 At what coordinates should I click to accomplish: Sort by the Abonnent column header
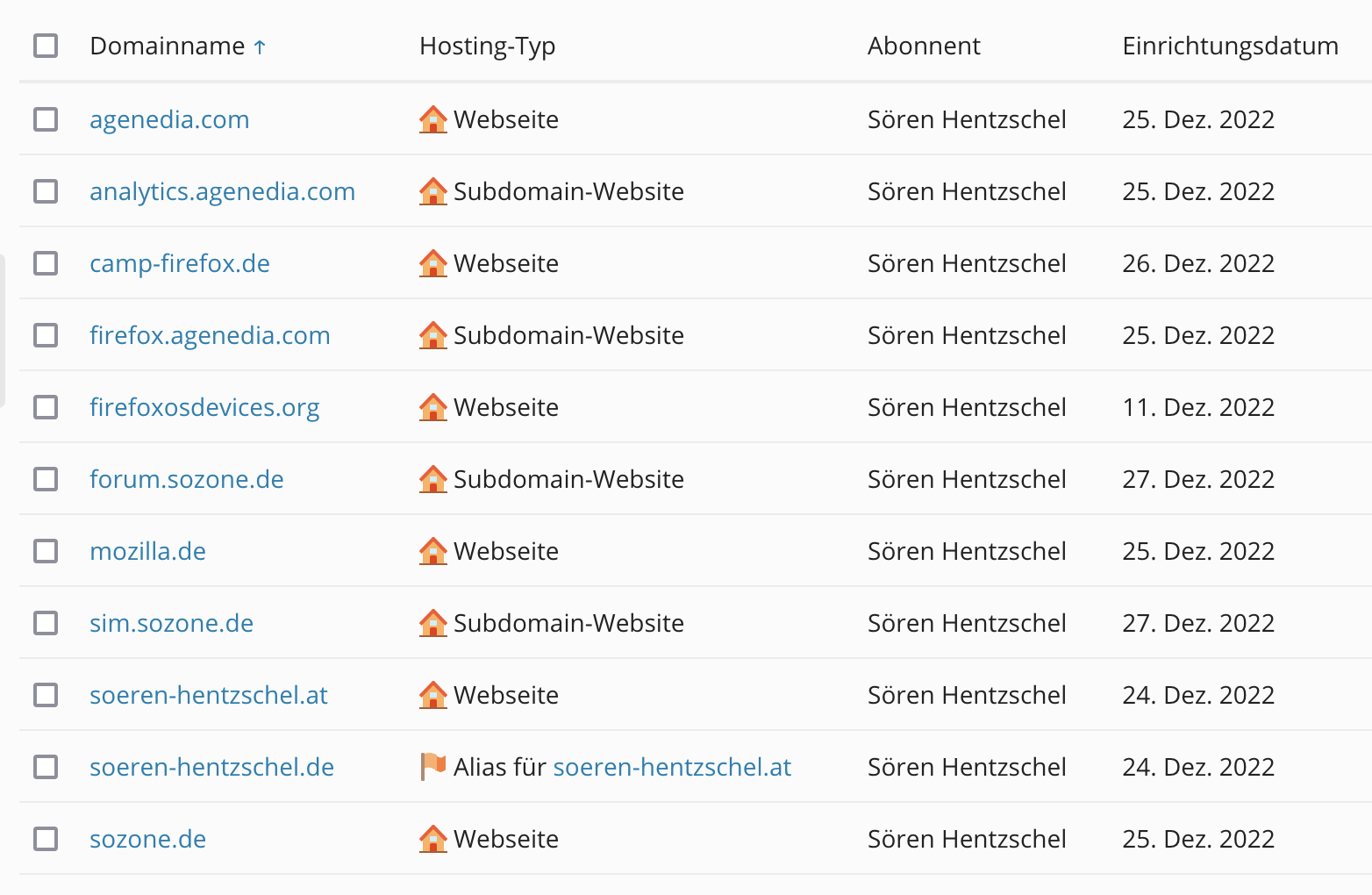pyautogui.click(x=924, y=46)
